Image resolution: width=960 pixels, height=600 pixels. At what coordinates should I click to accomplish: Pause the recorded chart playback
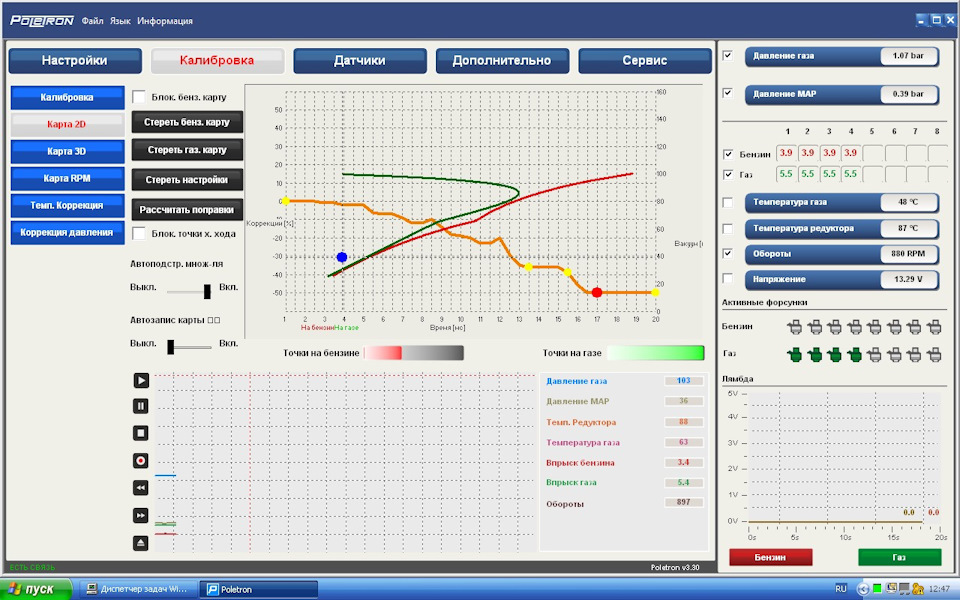pos(141,406)
